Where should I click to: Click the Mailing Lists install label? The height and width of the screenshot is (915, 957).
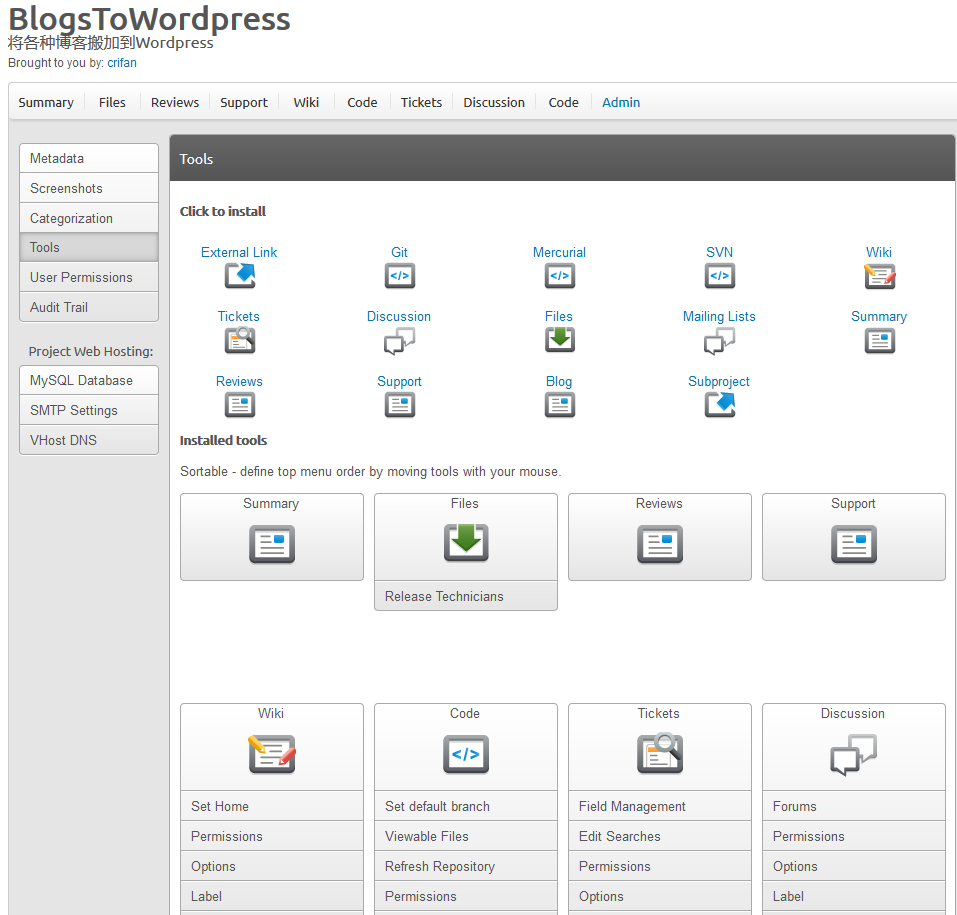(x=719, y=316)
